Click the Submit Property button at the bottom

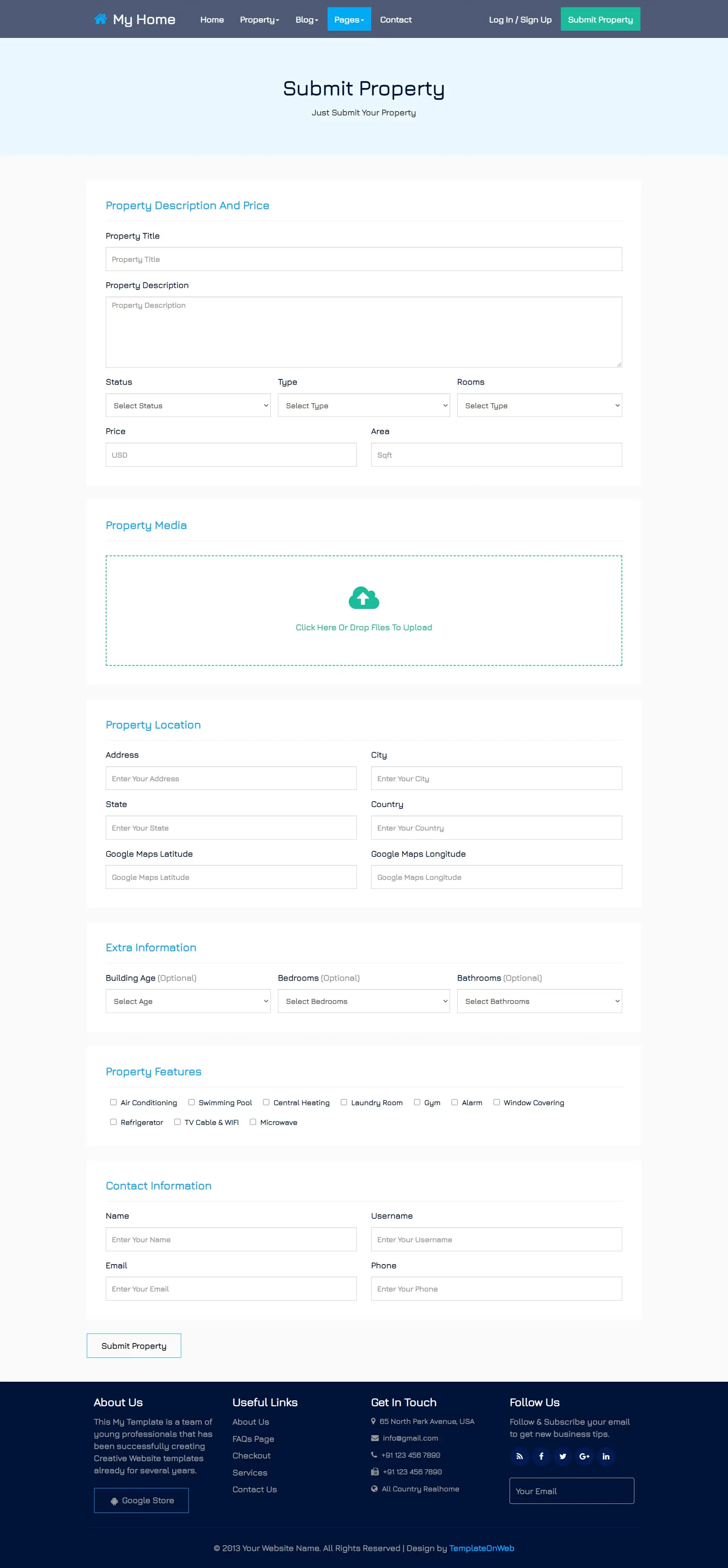(134, 1345)
